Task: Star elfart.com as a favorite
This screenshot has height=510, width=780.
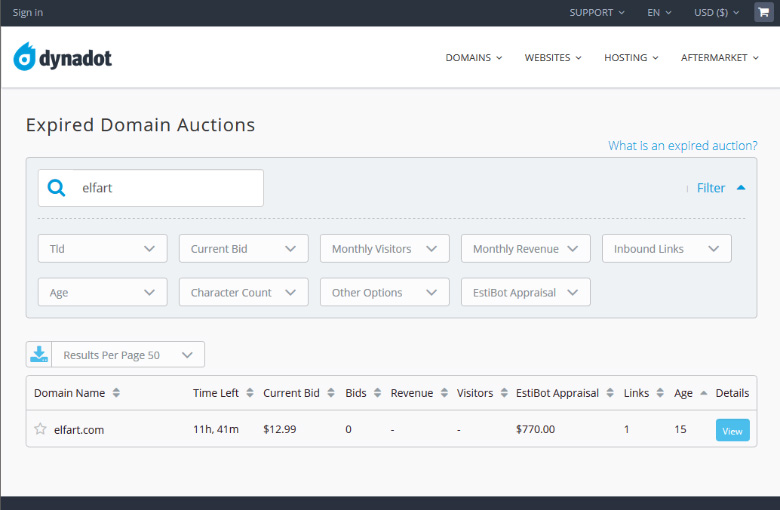Action: (40, 429)
